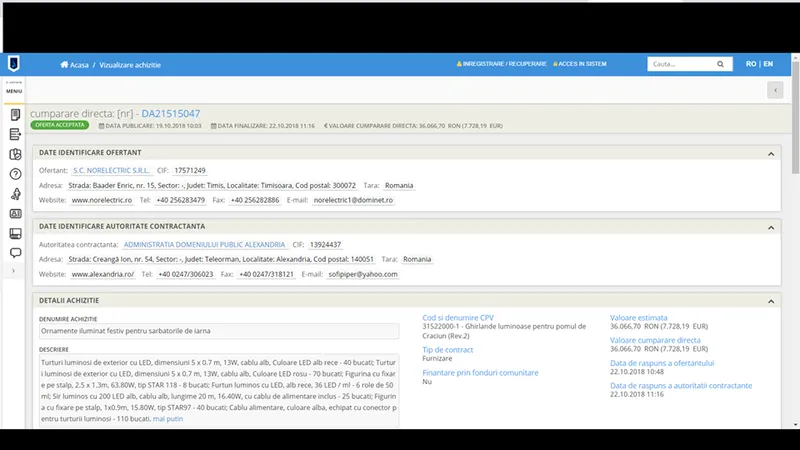The image size is (800, 450).
Task: Expand the sidebar with the bottom chevron
Action: pyautogui.click(x=13, y=271)
